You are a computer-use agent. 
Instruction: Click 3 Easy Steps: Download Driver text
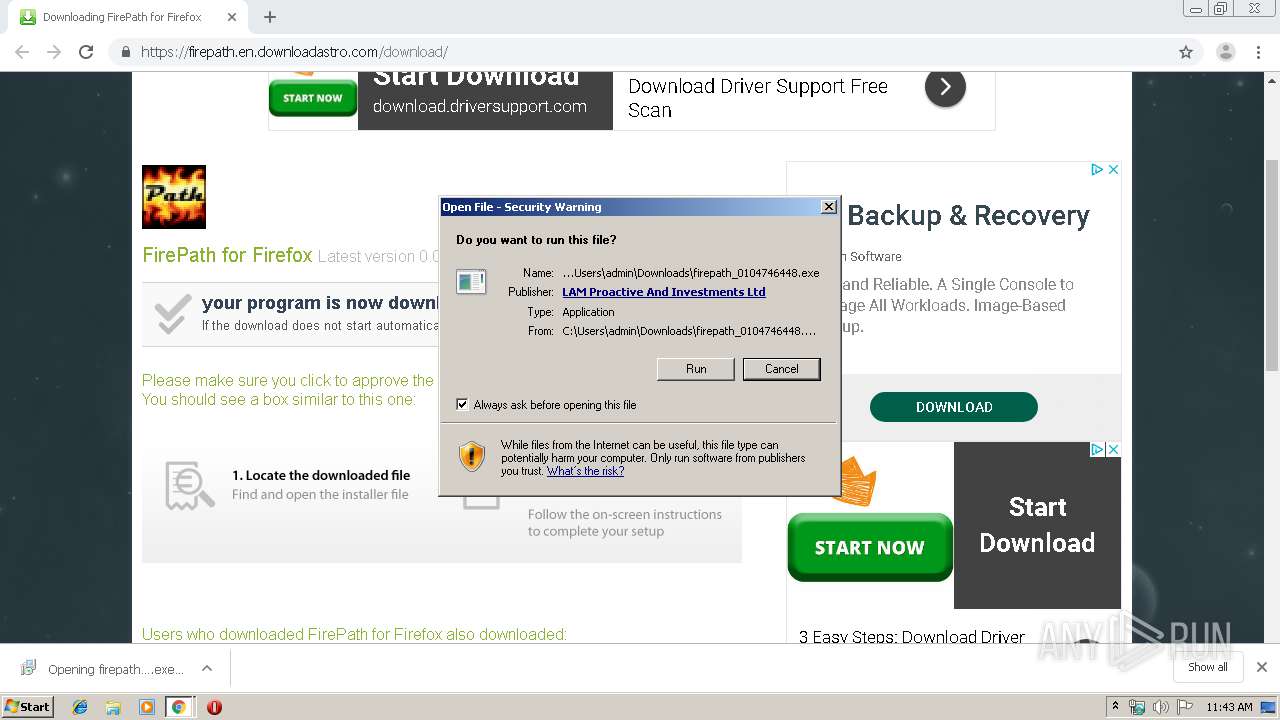[x=912, y=636]
